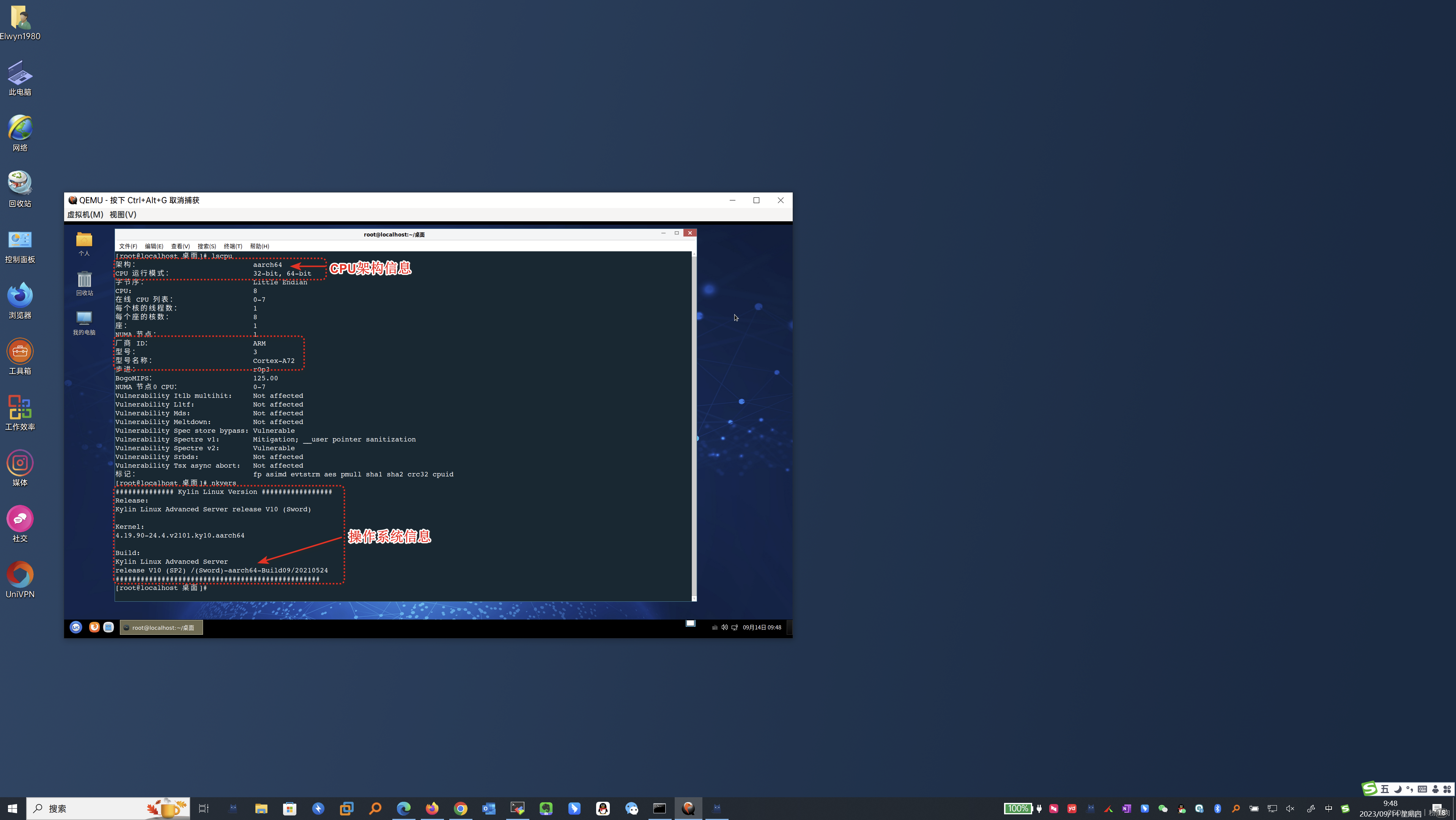Open the Sogou toolbox four-leaf icon
The height and width of the screenshot is (820, 1456).
(1448, 789)
